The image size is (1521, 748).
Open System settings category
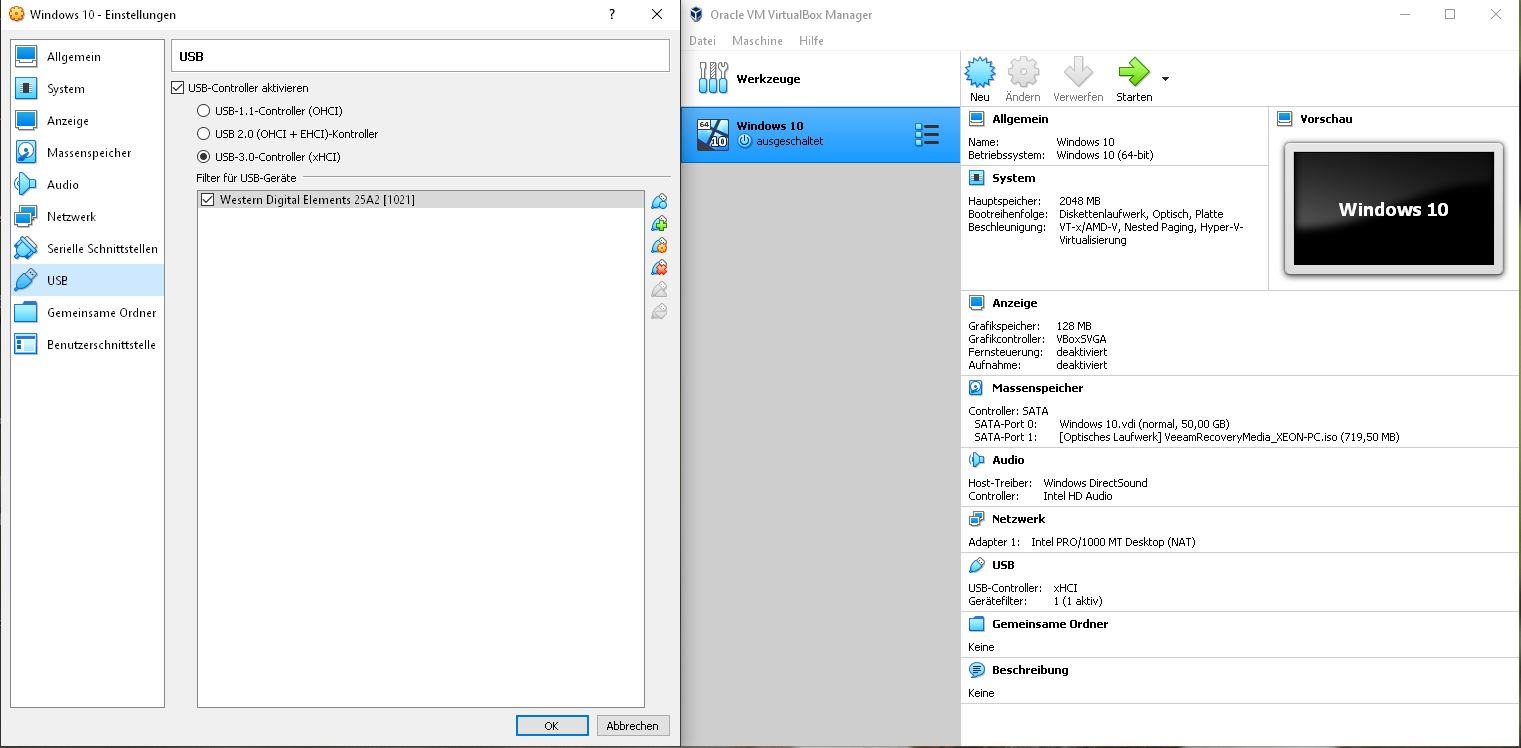click(x=88, y=89)
